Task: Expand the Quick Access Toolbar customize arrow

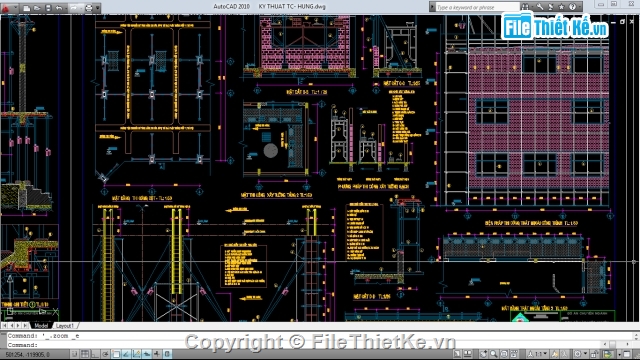Action: [98, 8]
